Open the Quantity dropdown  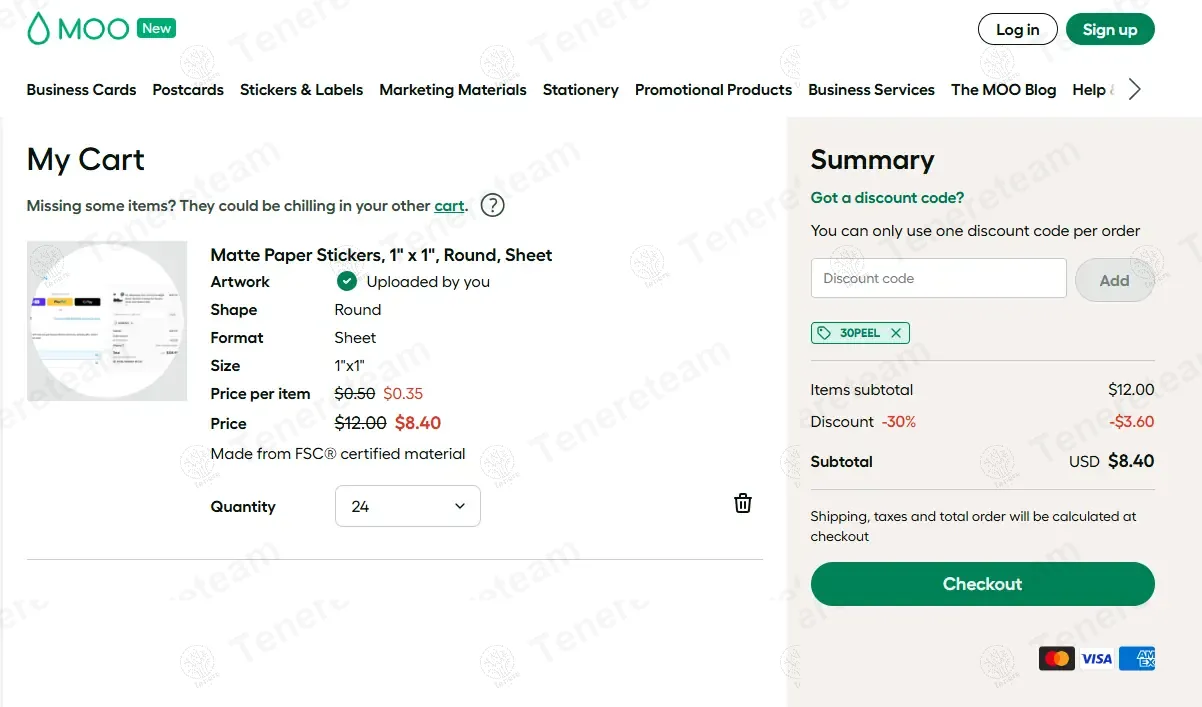pyautogui.click(x=407, y=506)
